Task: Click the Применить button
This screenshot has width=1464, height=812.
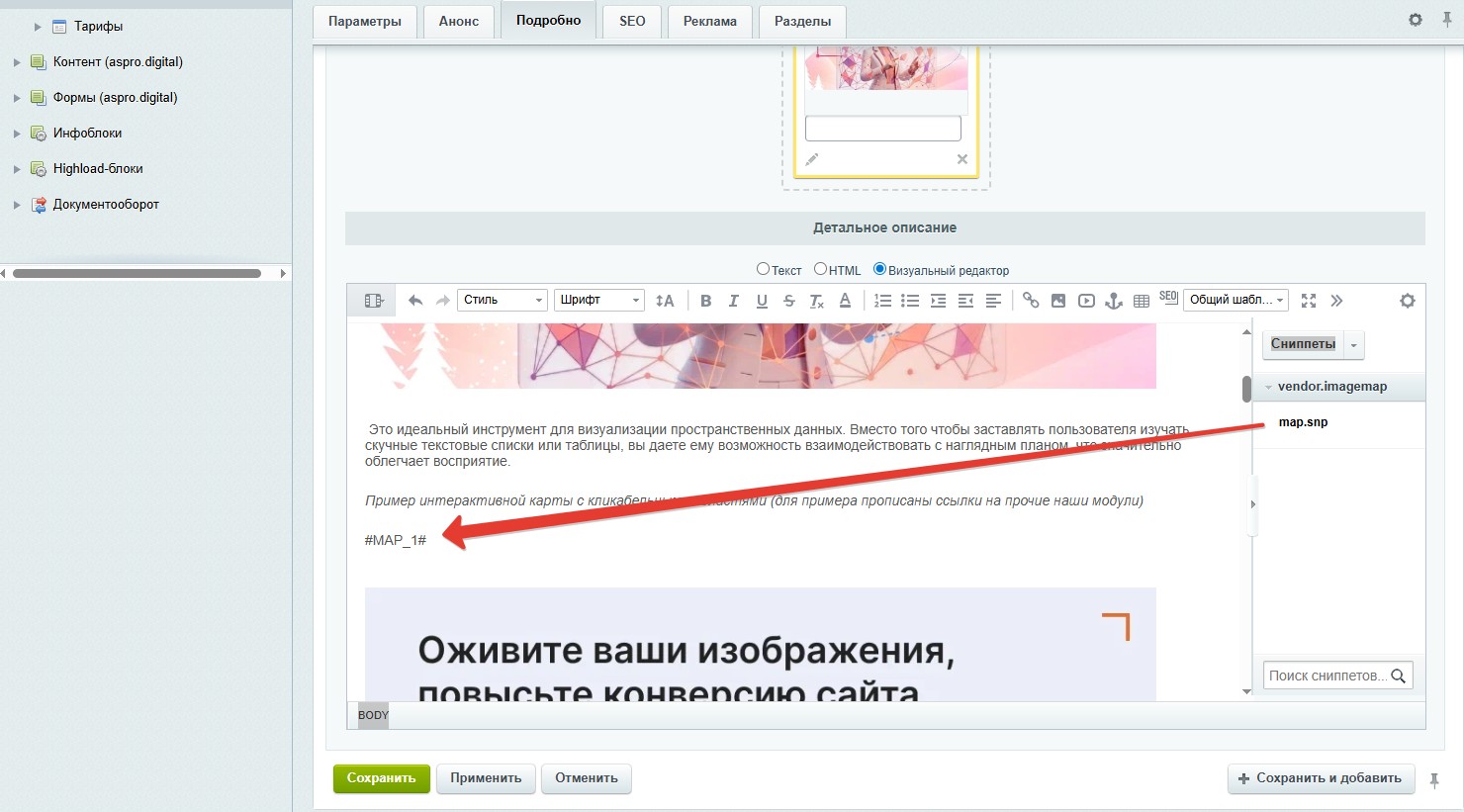Action: click(486, 778)
